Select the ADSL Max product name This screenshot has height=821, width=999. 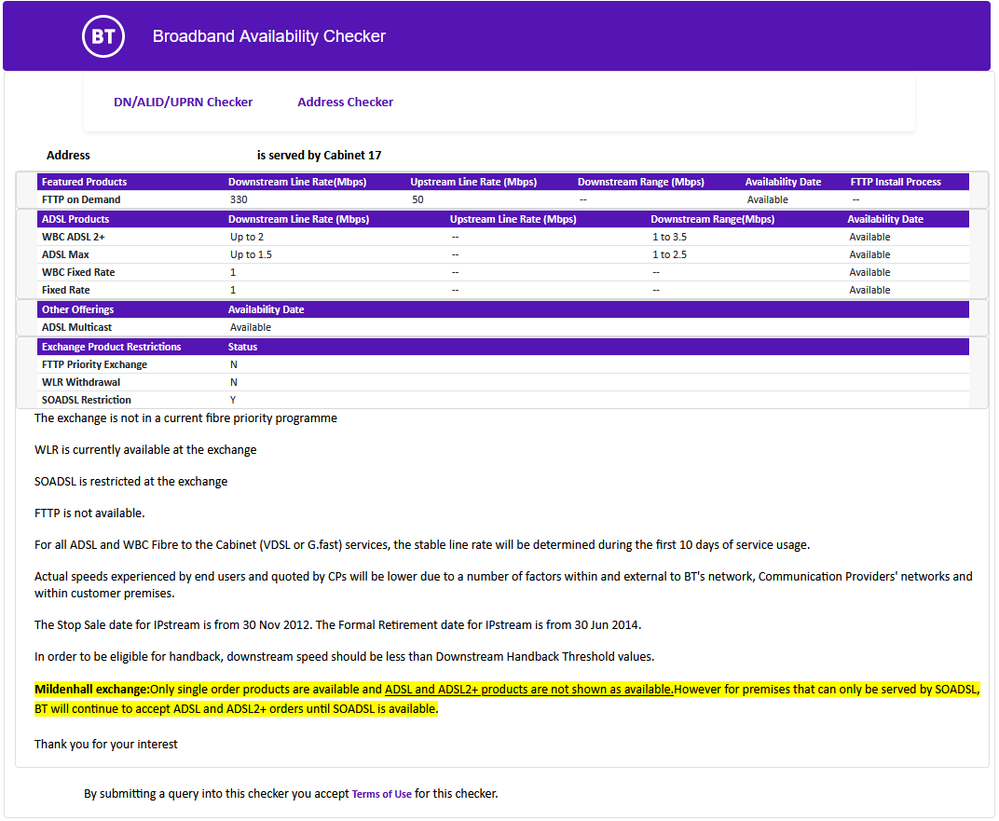click(66, 255)
